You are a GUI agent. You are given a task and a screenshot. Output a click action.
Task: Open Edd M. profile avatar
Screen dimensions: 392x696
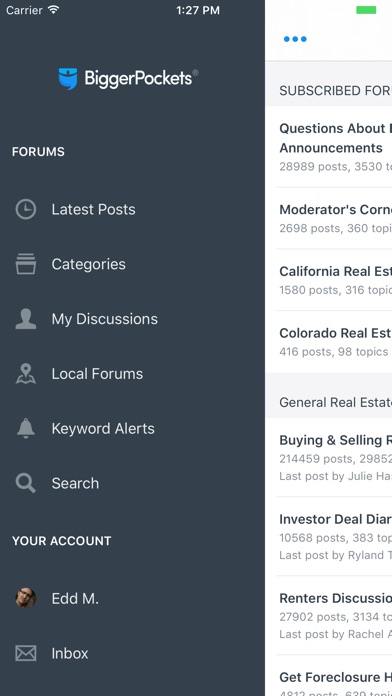click(x=26, y=598)
